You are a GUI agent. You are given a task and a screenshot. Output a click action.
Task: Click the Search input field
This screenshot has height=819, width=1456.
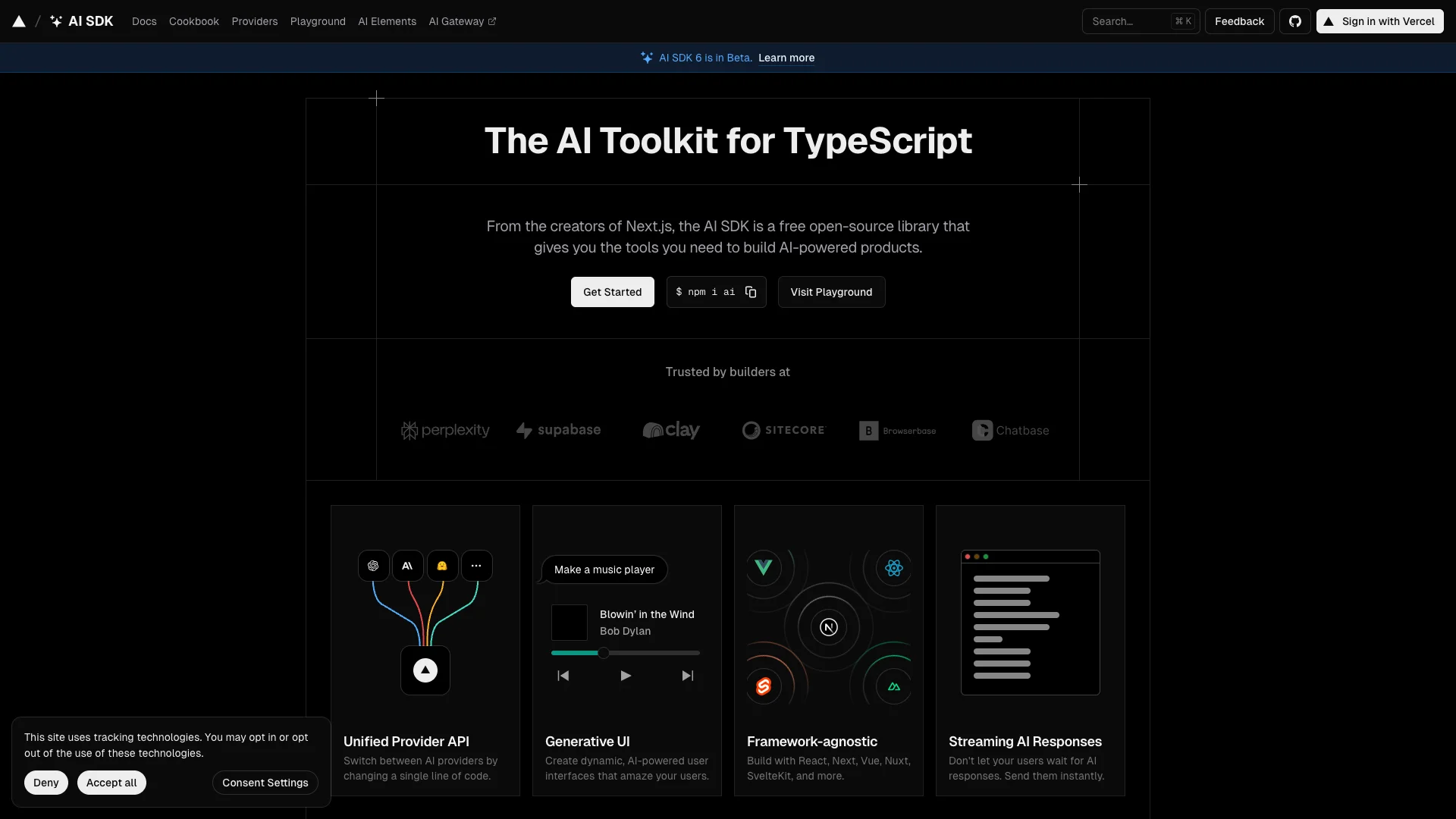(1130, 21)
